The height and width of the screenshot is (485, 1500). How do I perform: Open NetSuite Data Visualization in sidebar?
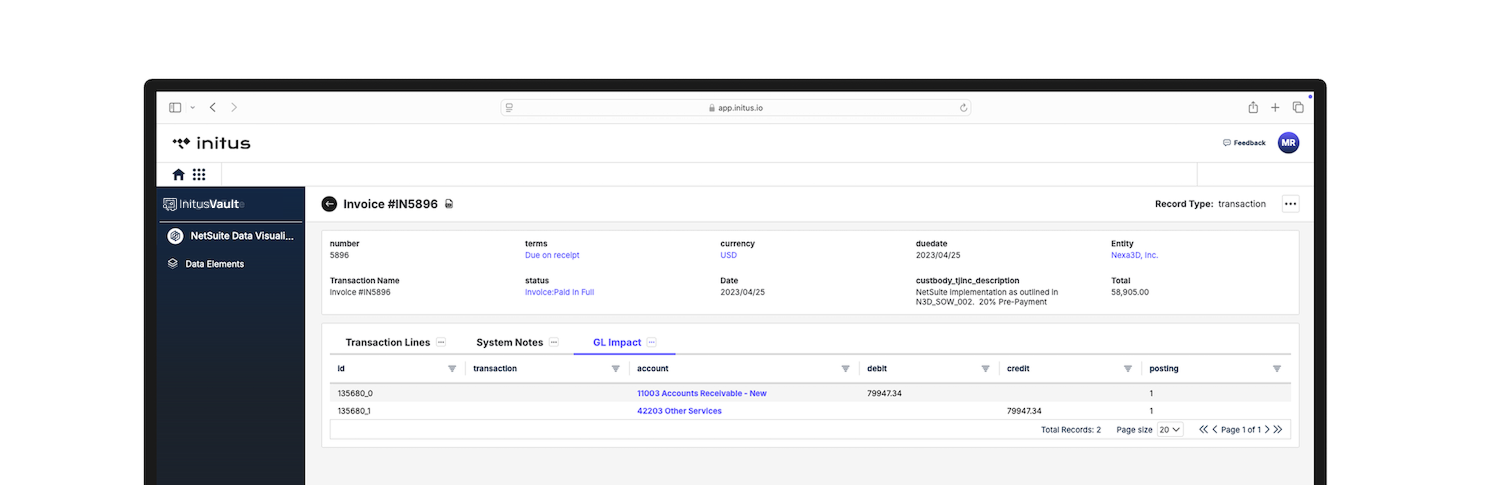tap(230, 237)
